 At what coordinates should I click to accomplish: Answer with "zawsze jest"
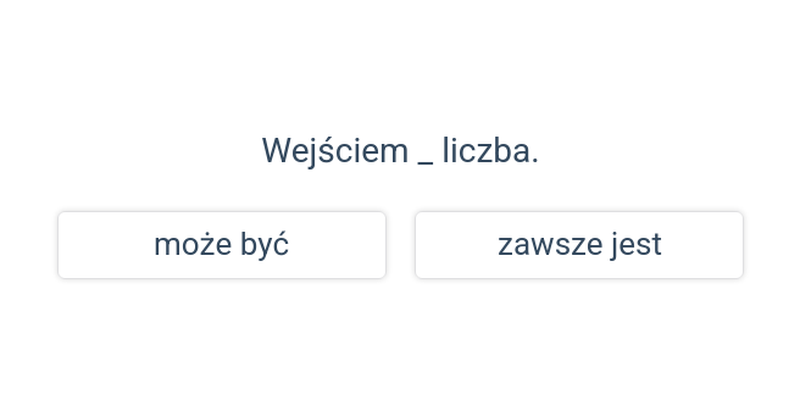pyautogui.click(x=579, y=245)
